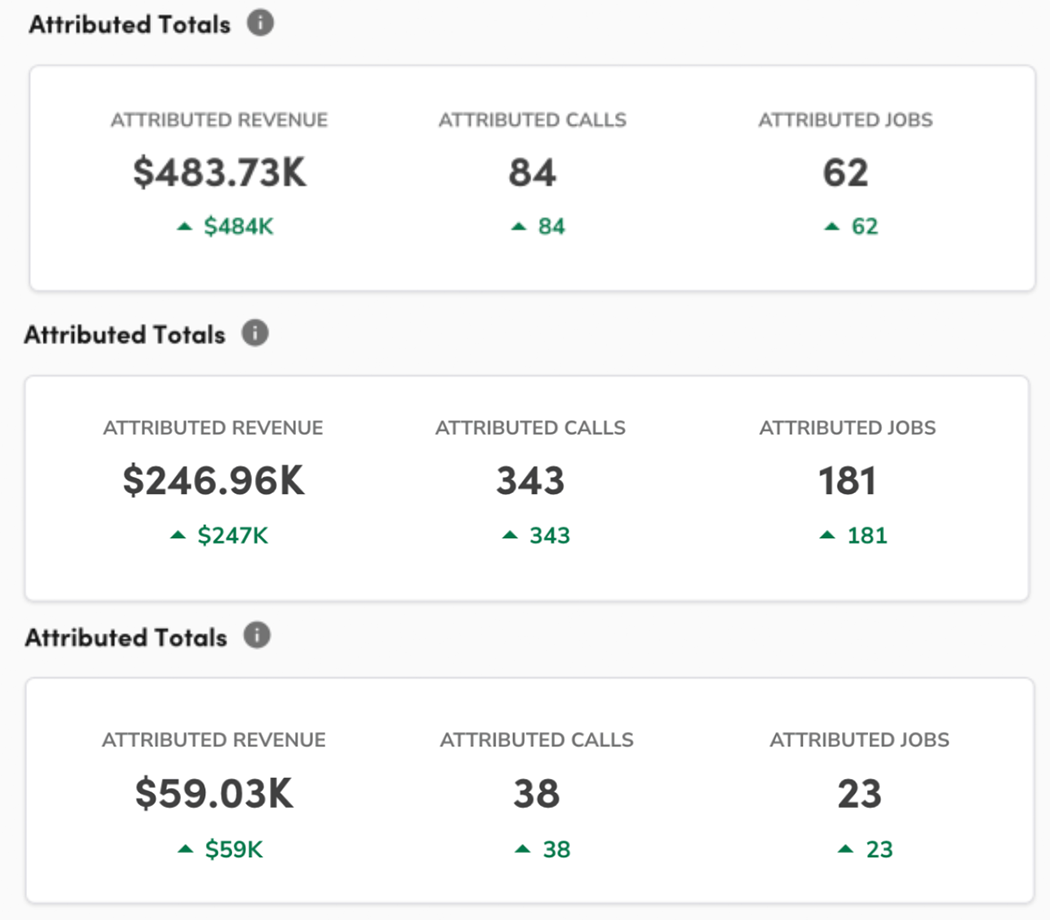This screenshot has width=1050, height=920.
Task: Select the $59.03K attributed revenue value
Action: coord(214,793)
